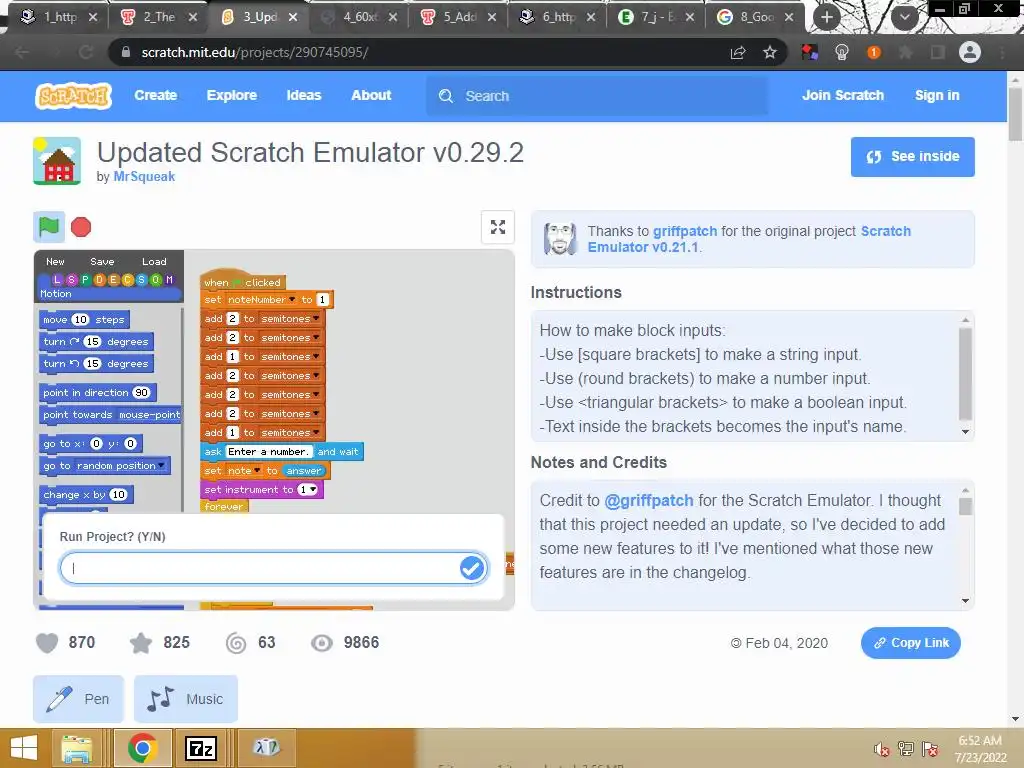Screen dimensions: 1024x768
Task: Switch to tab 5_Add
Action: 459,17
